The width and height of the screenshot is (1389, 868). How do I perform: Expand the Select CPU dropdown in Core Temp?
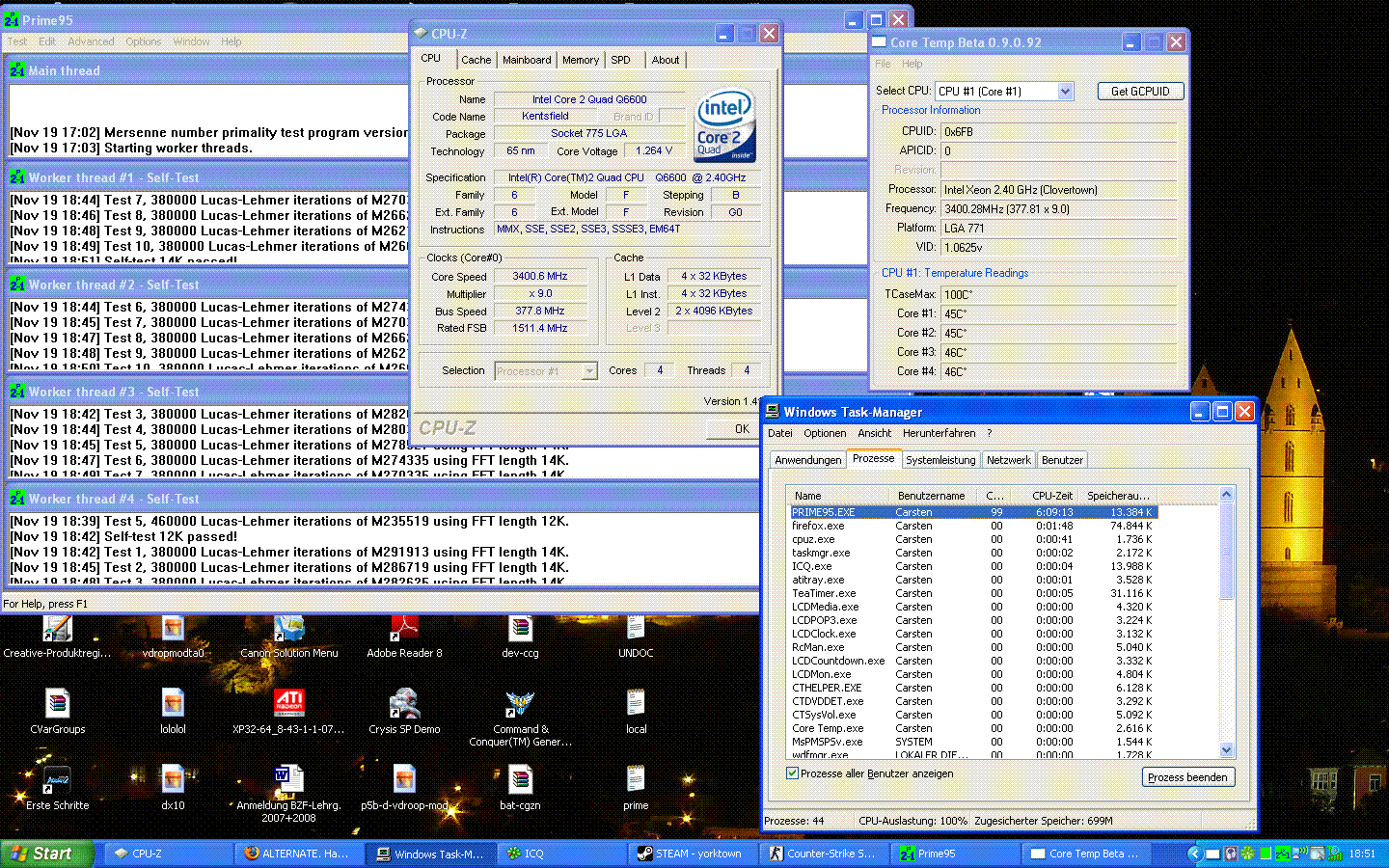point(1065,92)
